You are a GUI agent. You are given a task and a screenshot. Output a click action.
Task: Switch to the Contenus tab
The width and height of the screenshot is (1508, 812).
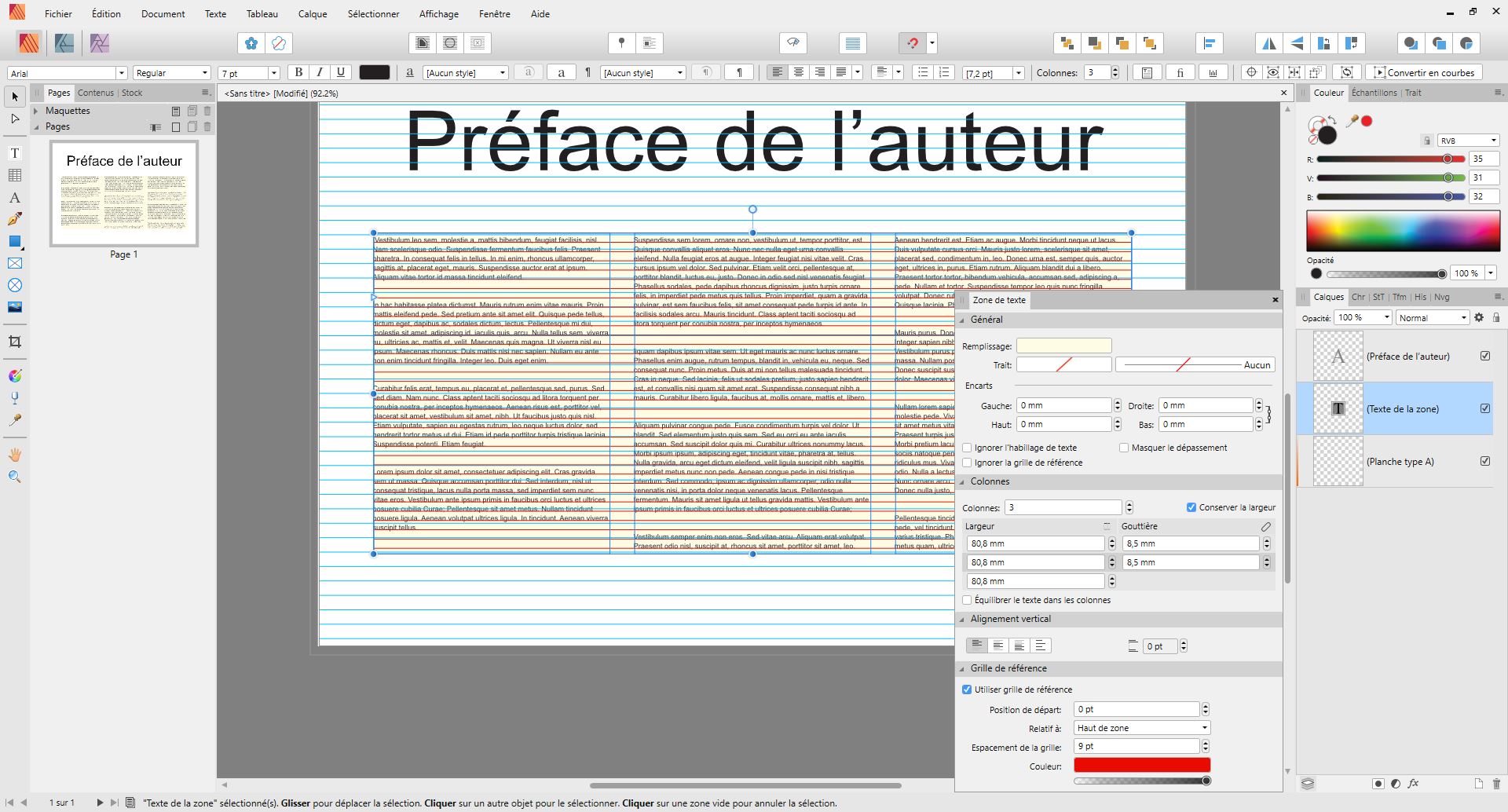[x=96, y=93]
